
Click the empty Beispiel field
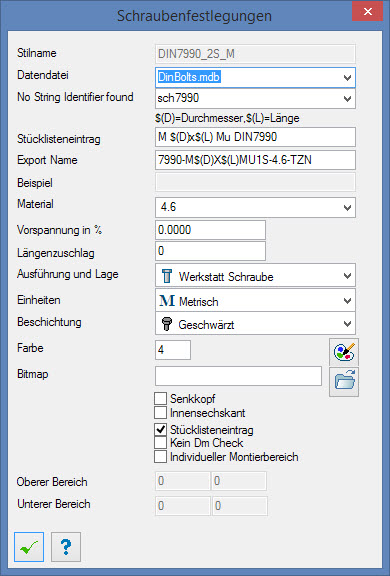255,182
